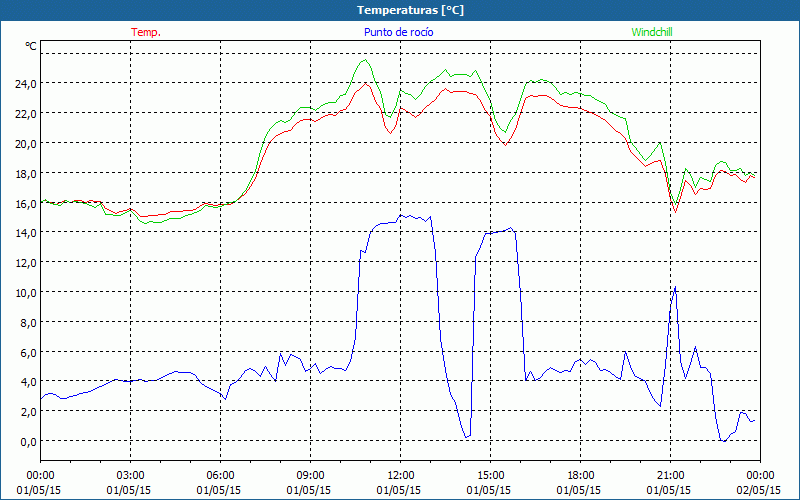This screenshot has width=800, height=500.
Task: Select the green 'Windchill' legend label
Action: [x=652, y=32]
